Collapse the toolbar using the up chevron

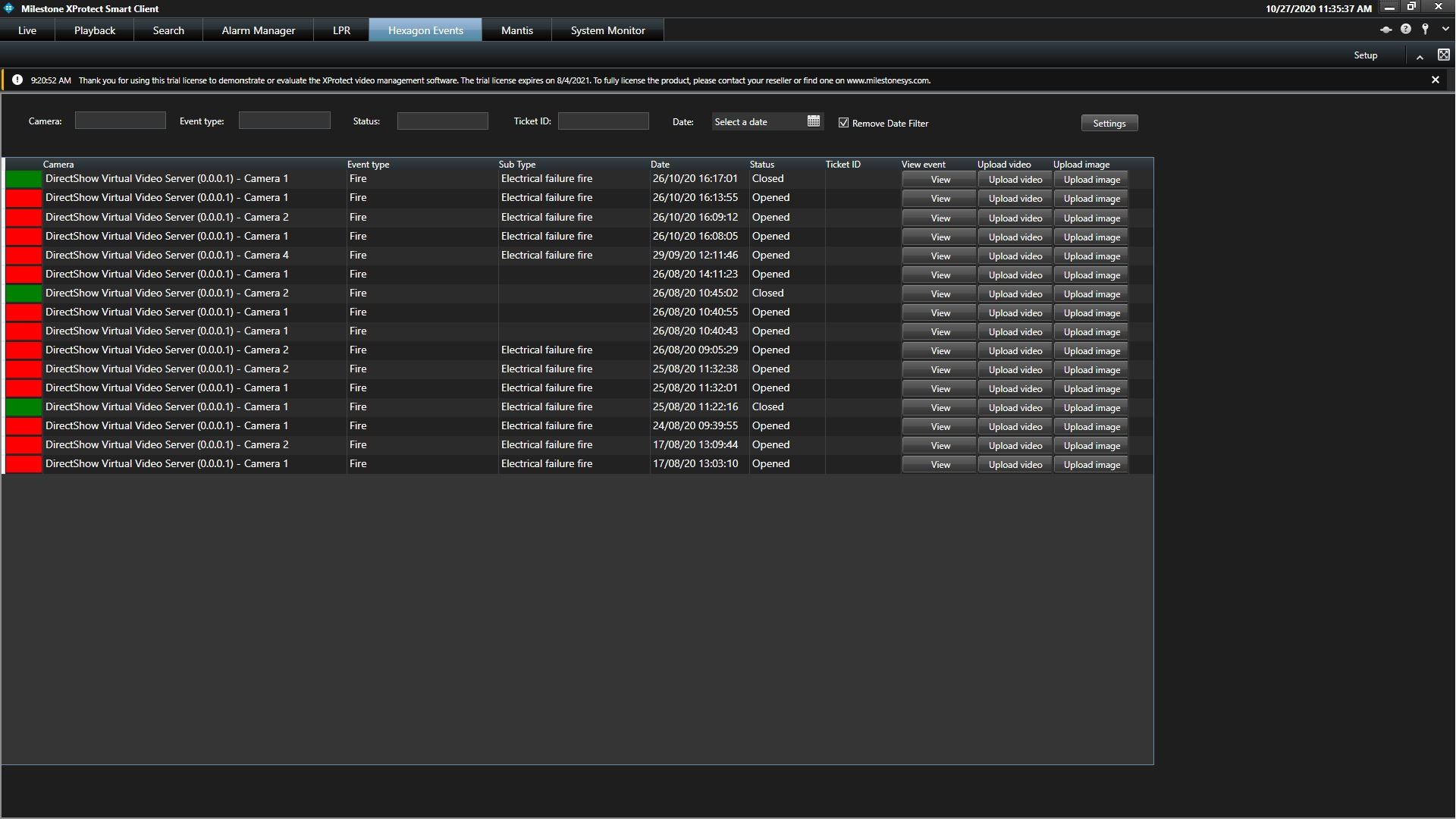click(x=1420, y=56)
